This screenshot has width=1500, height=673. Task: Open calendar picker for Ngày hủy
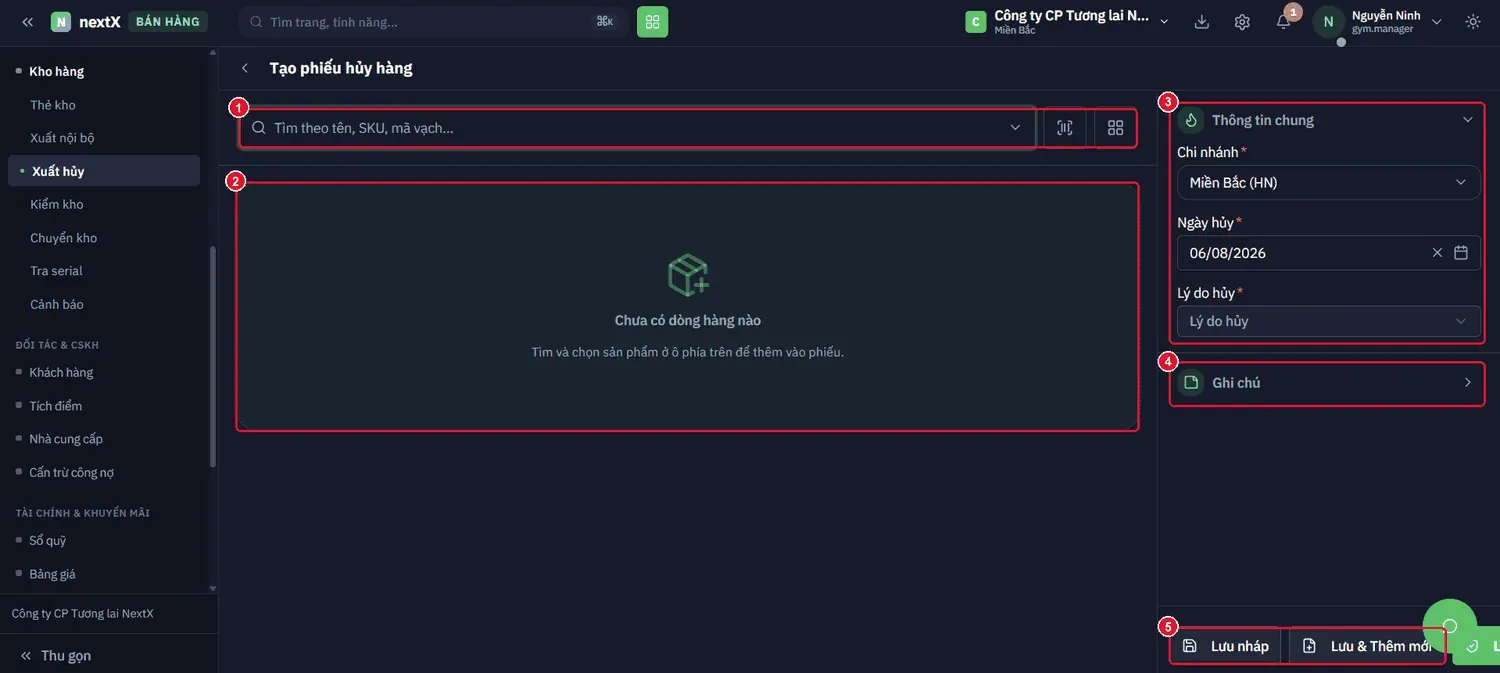pos(1461,253)
